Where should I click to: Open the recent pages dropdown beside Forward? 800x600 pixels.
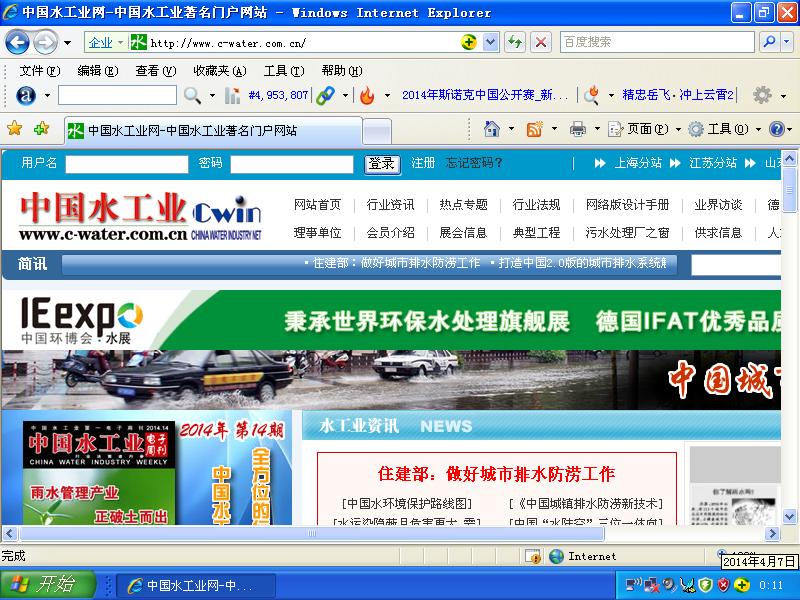click(x=67, y=43)
